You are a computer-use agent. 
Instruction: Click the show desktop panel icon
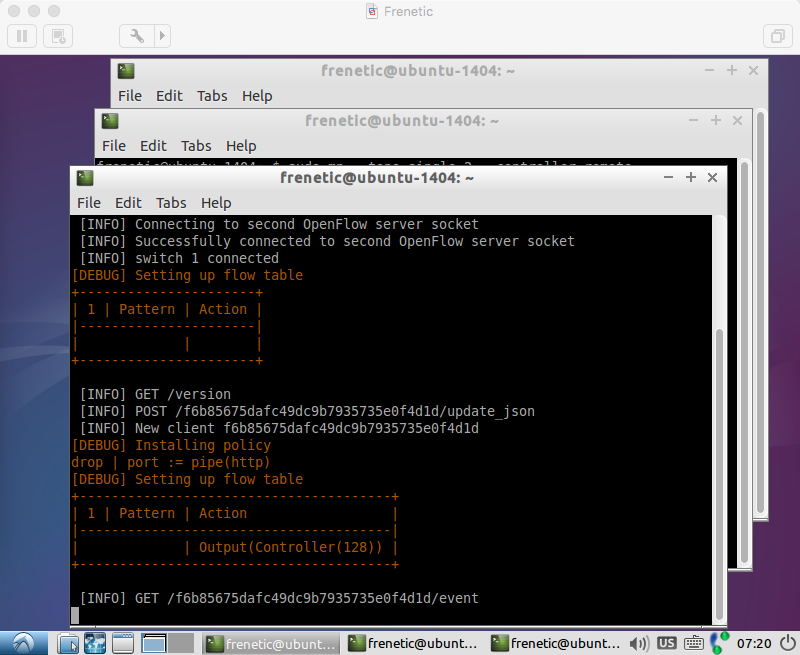click(122, 643)
